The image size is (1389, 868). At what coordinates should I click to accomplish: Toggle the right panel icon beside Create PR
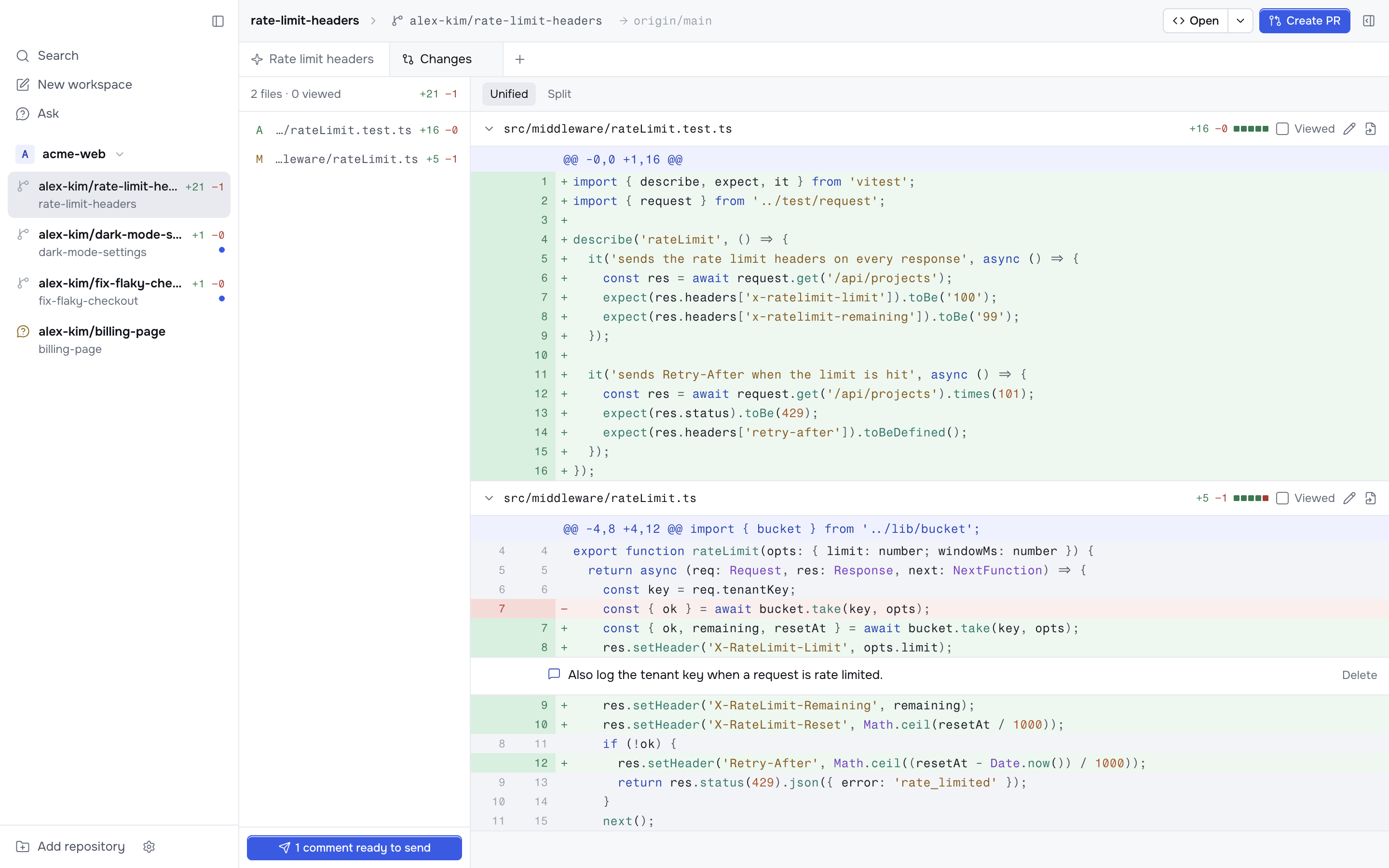pos(1368,21)
